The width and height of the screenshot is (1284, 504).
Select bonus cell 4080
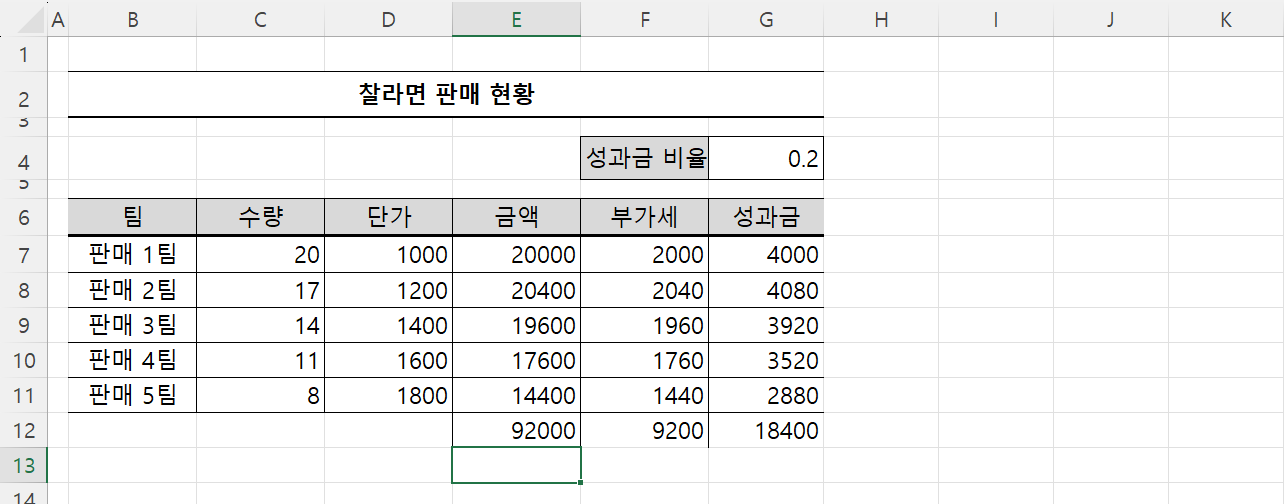(766, 290)
